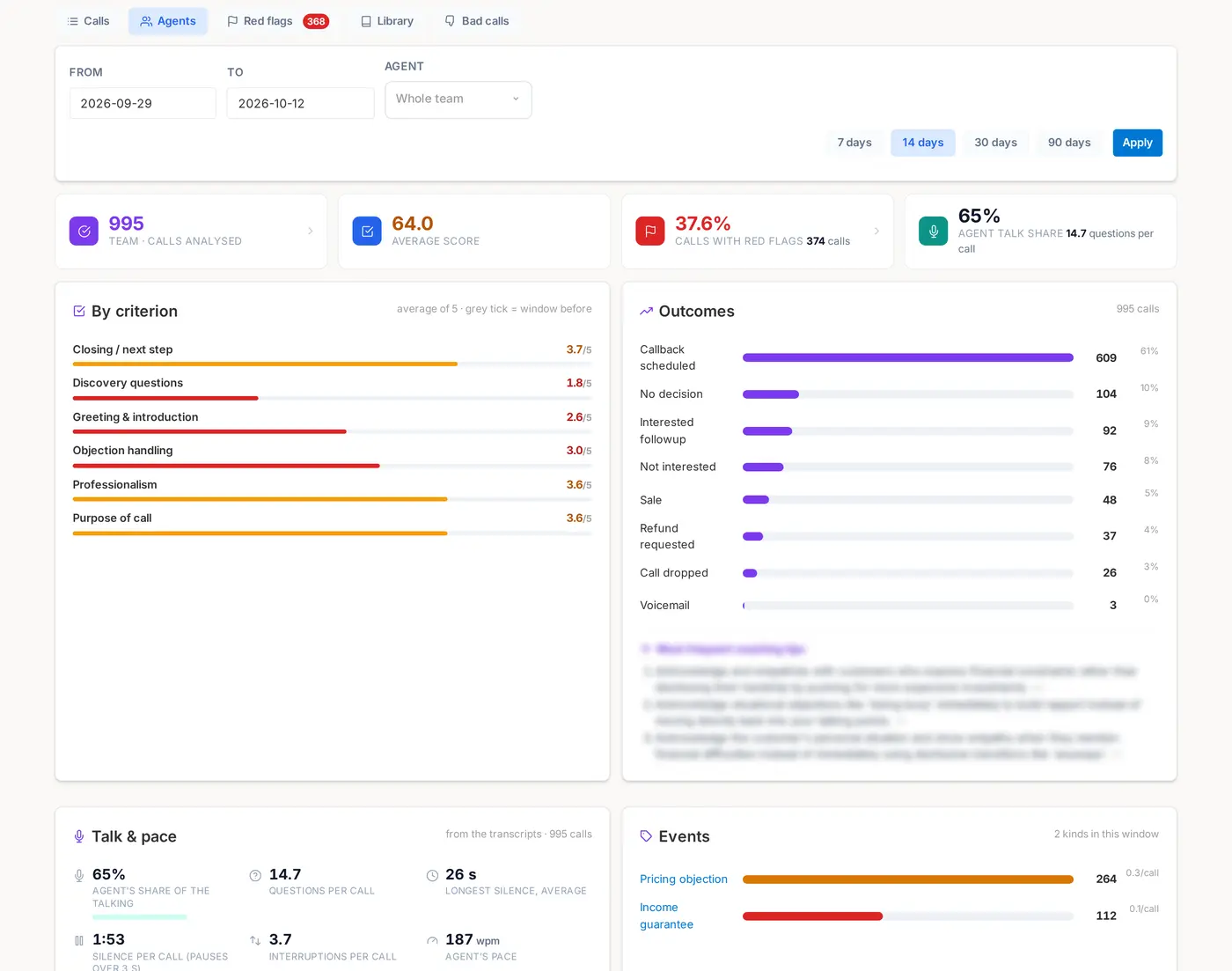Image resolution: width=1232 pixels, height=971 pixels.
Task: Click the Callback scheduled outcome bar
Action: click(907, 357)
